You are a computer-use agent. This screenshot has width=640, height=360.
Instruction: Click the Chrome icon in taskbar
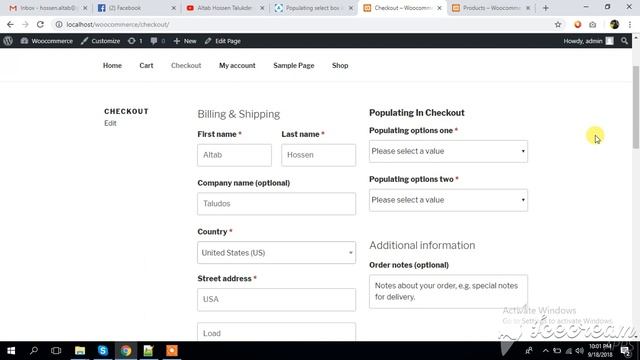(x=126, y=351)
